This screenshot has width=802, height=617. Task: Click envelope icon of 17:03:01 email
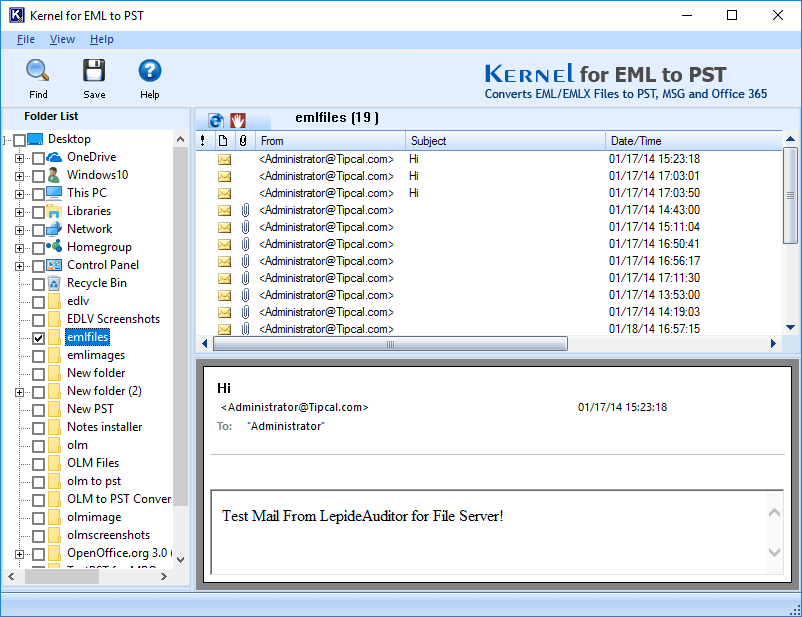(x=225, y=177)
